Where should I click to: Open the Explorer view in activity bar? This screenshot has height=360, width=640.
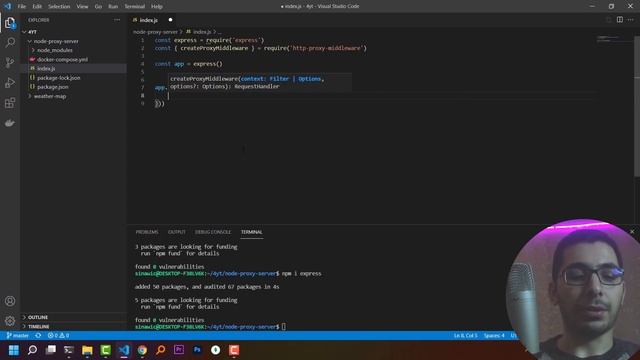pos(10,23)
